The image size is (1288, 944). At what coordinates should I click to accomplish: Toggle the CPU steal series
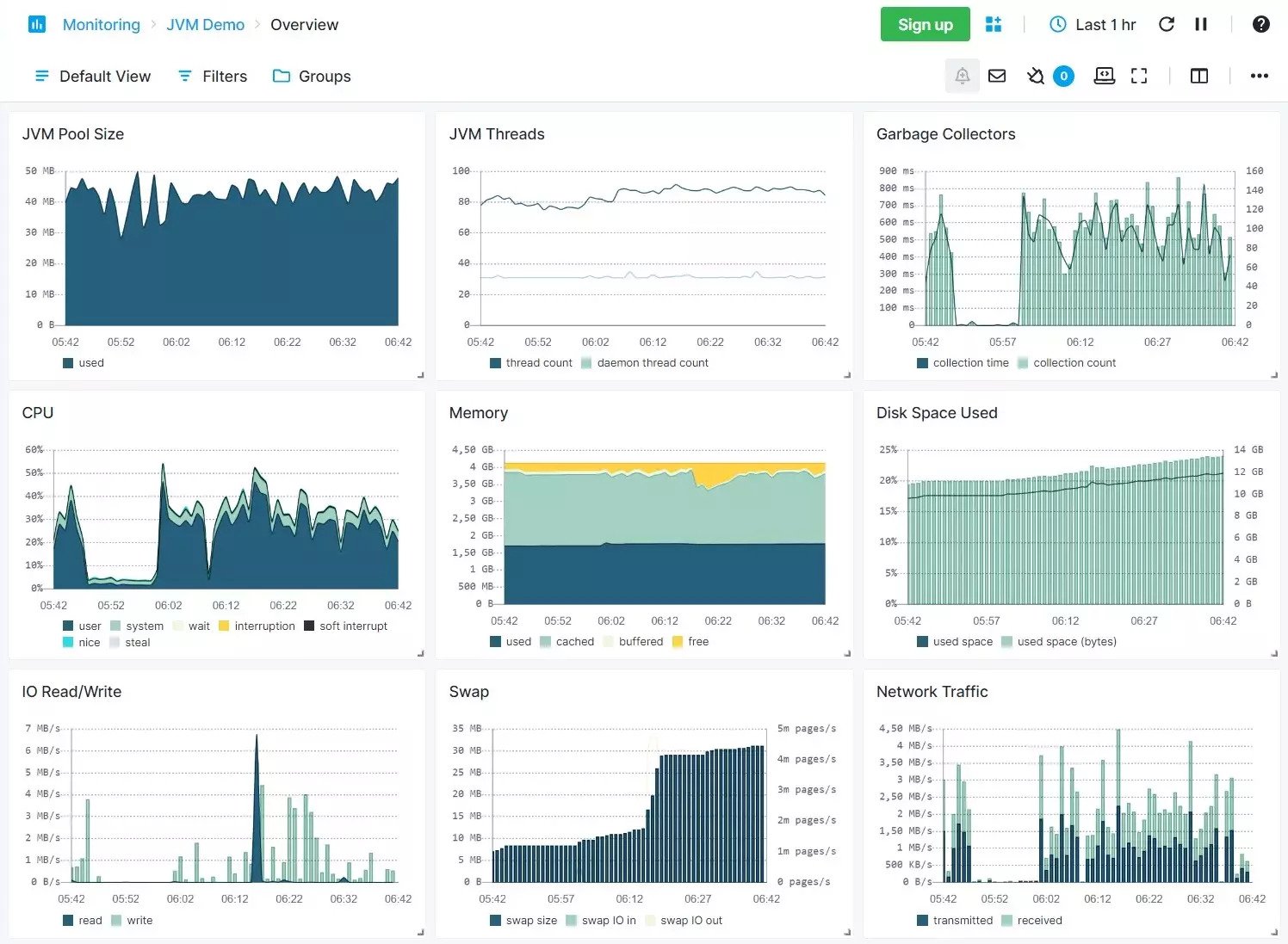130,643
